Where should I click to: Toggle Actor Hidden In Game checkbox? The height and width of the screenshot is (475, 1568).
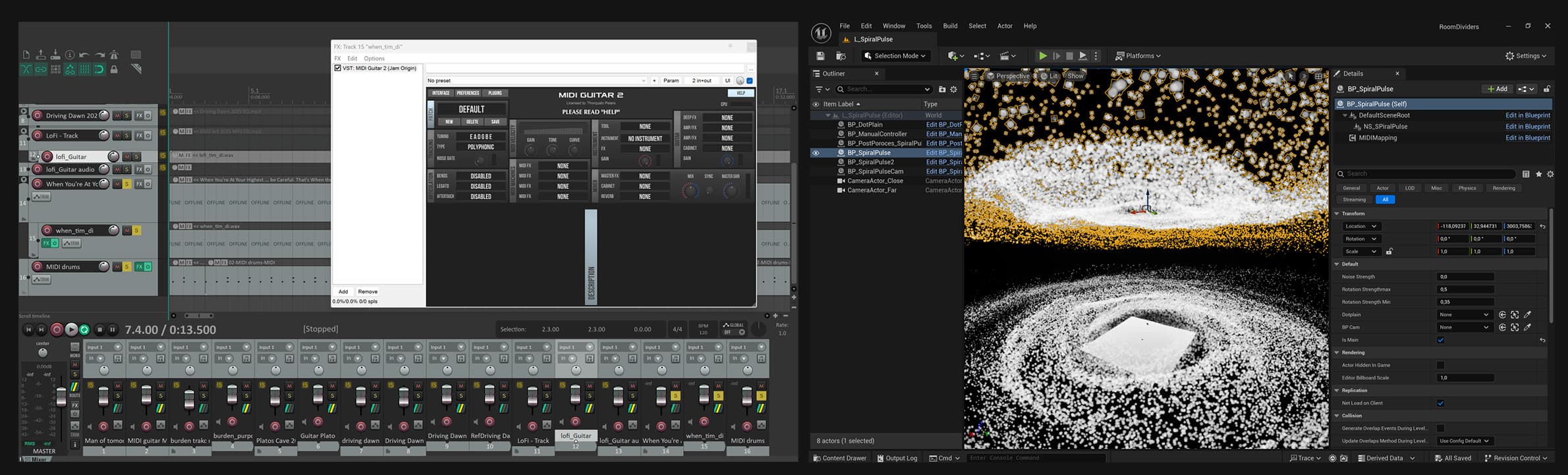(1441, 366)
